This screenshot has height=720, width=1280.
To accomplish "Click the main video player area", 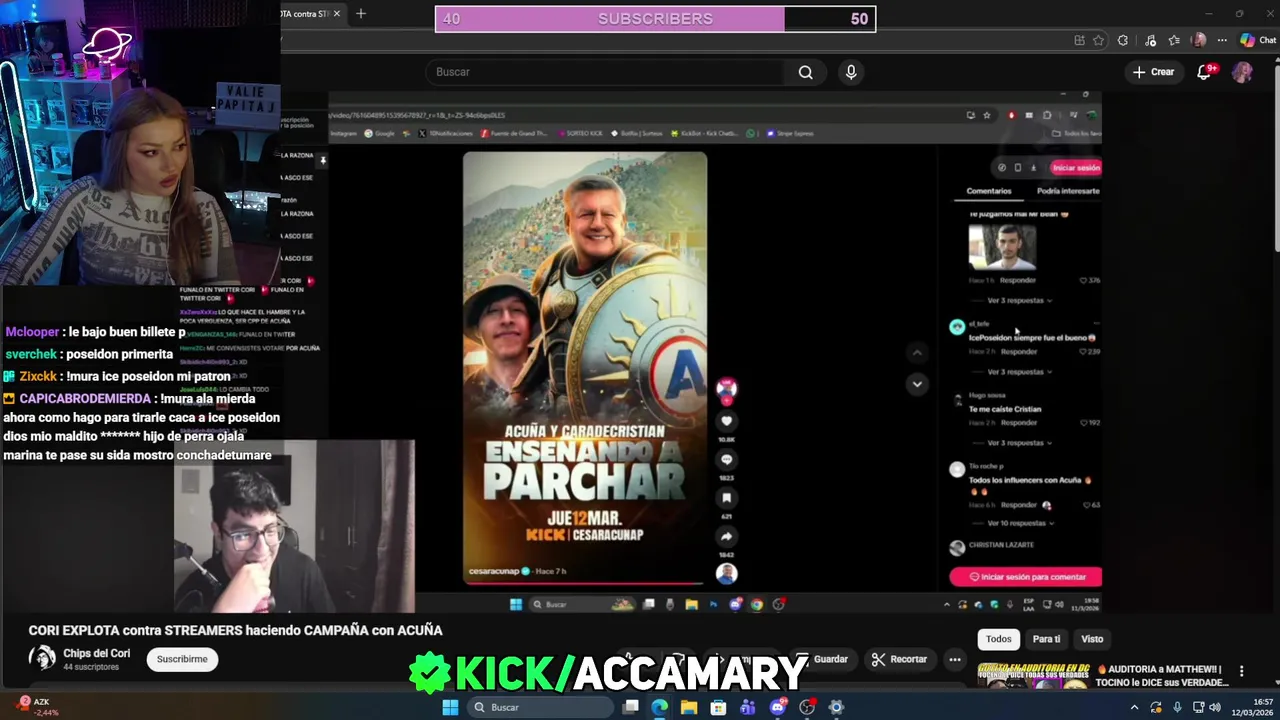I will pos(640,350).
